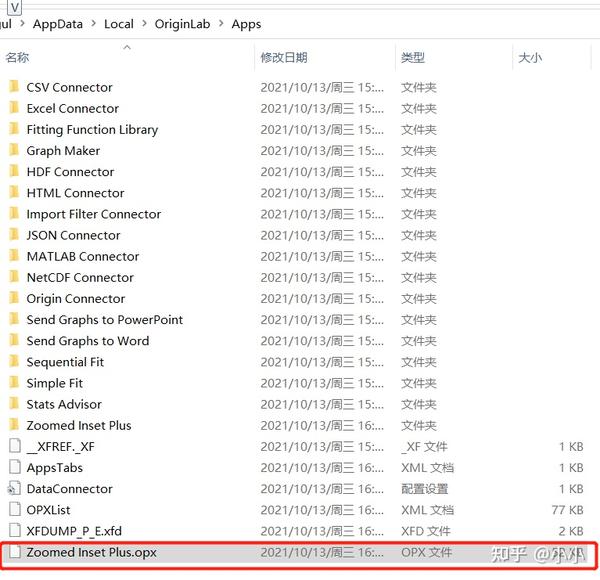Expand the chevron after AppData breadcrumb
600x580 pixels.
click(x=93, y=24)
